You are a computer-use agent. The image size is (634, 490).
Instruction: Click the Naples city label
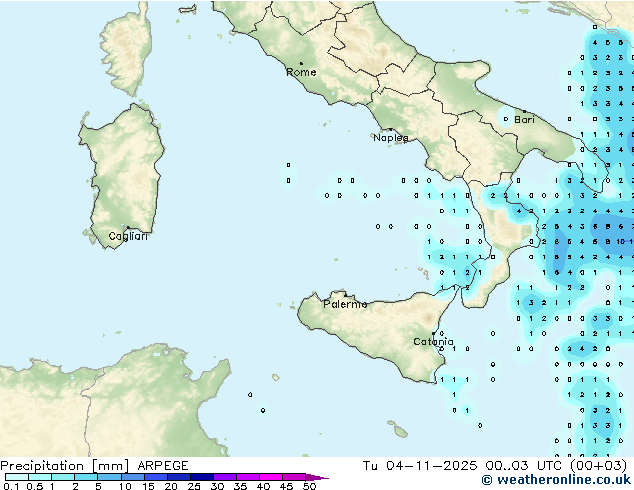[391, 138]
